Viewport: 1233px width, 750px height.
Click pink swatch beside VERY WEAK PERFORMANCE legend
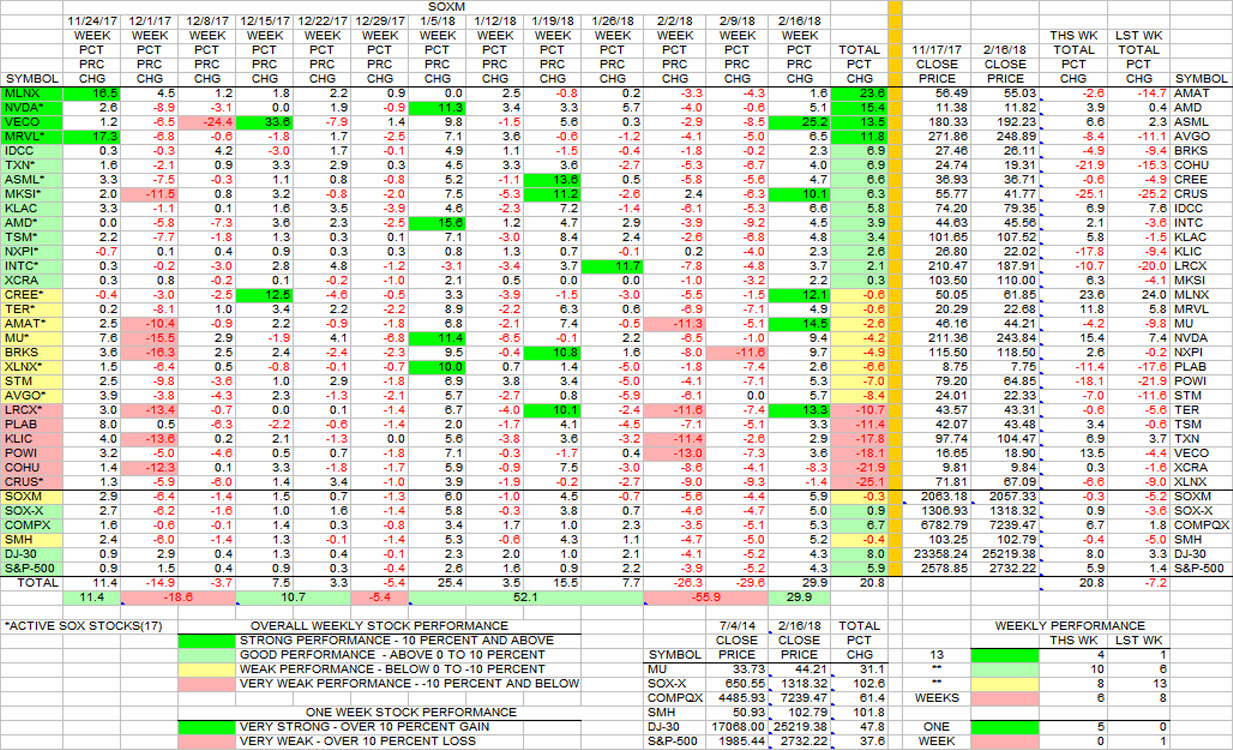point(207,684)
